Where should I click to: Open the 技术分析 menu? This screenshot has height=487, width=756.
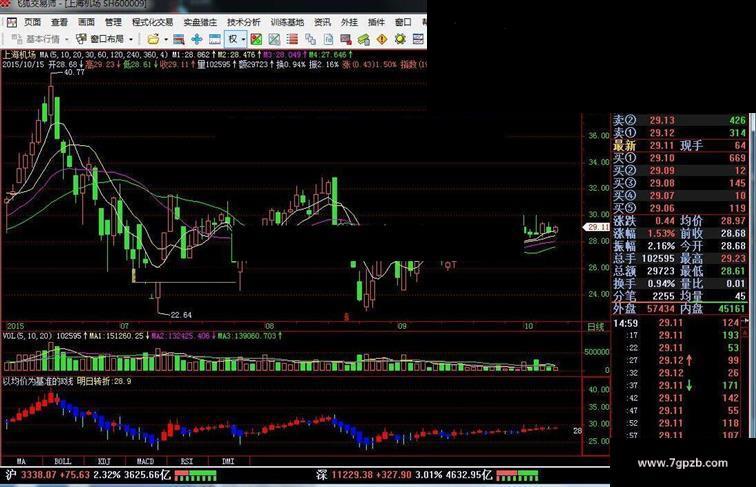tap(243, 22)
